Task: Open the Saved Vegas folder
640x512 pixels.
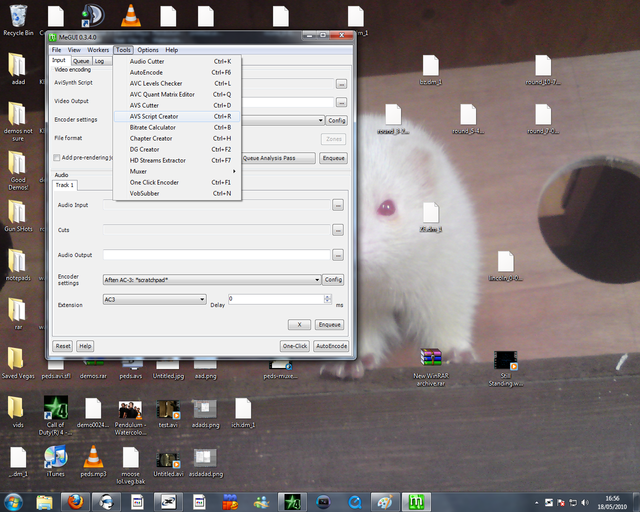Action: [x=18, y=363]
